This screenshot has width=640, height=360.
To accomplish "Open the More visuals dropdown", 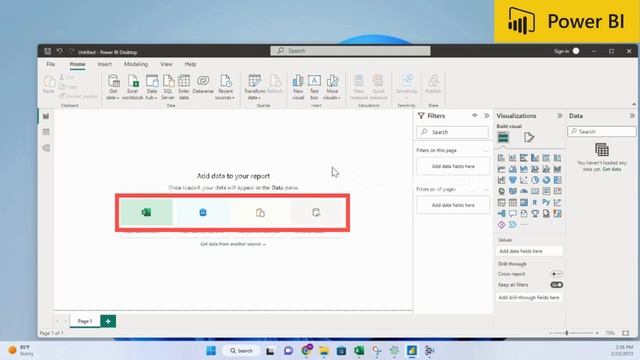I will (331, 87).
